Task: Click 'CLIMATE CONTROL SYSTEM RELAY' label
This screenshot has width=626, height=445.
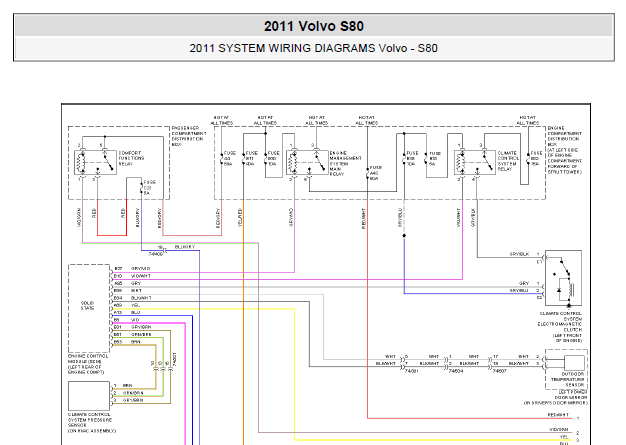Action: [x=508, y=161]
